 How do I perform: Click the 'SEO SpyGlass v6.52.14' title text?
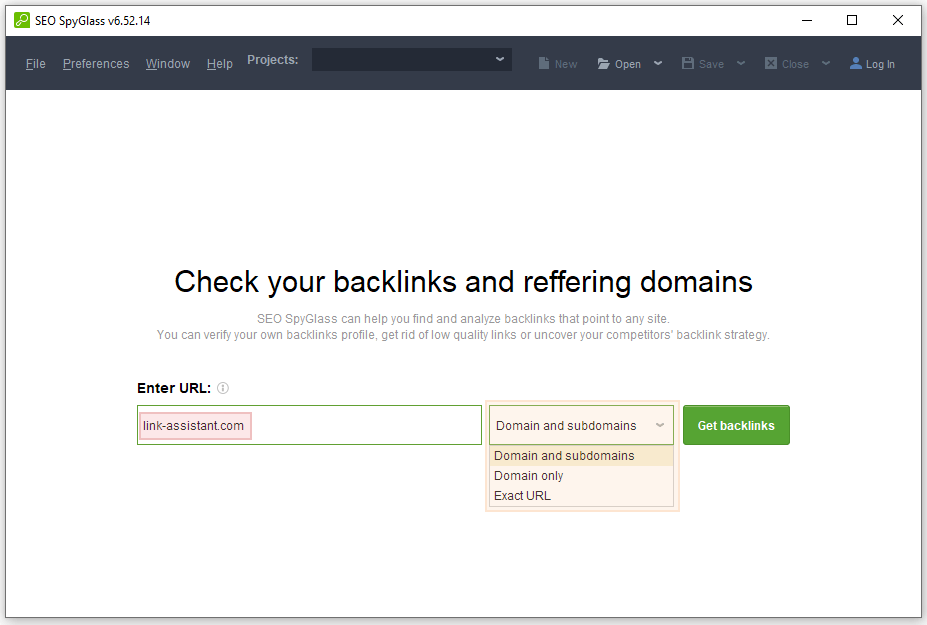point(92,21)
